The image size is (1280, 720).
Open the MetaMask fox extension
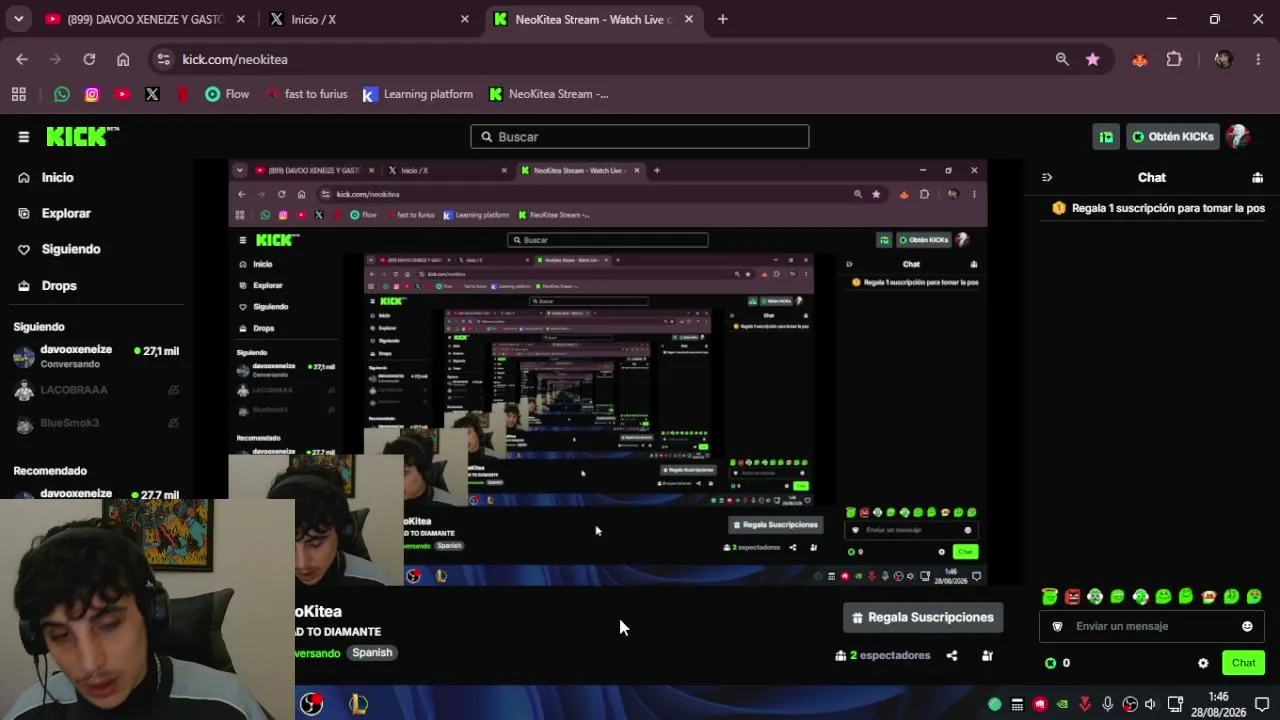1139,59
